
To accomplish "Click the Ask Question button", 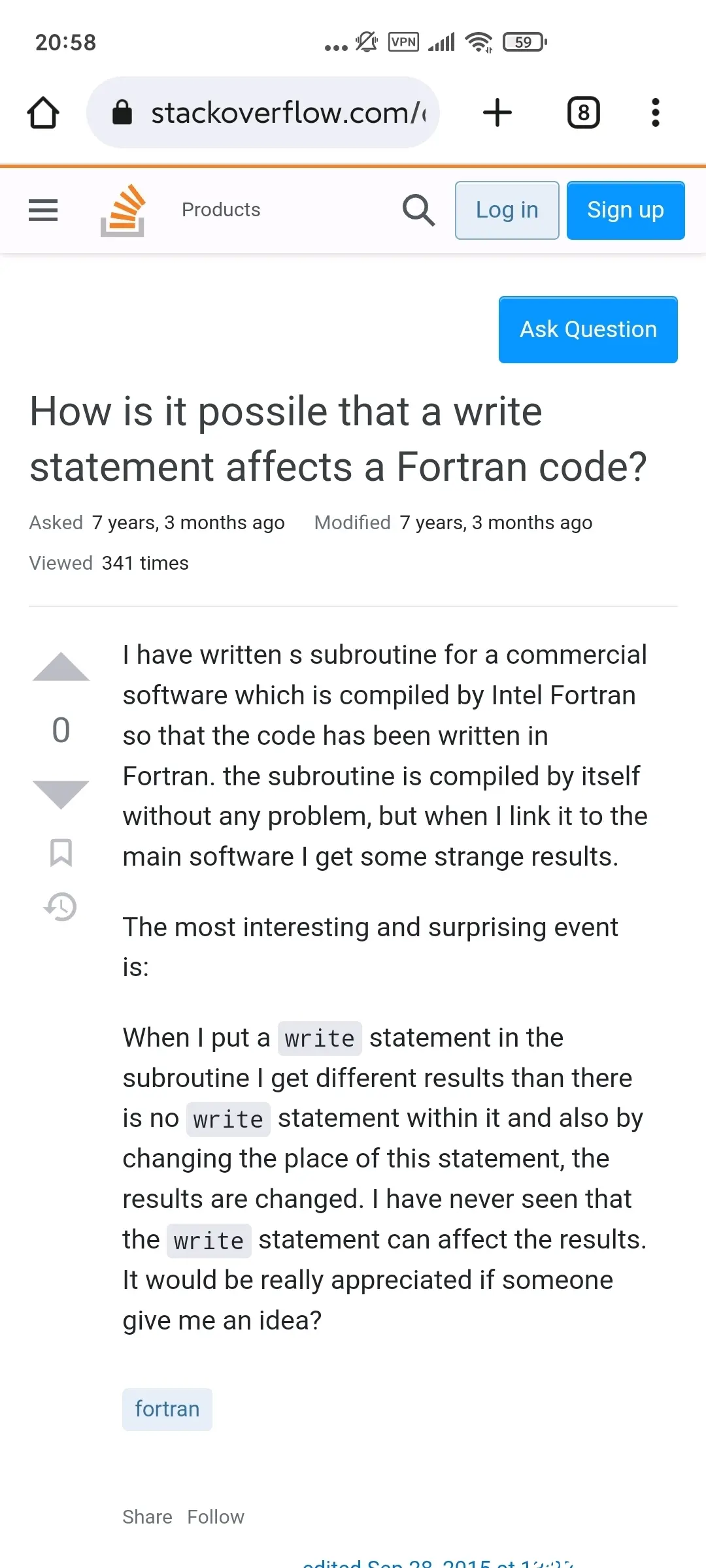I will pos(588,329).
